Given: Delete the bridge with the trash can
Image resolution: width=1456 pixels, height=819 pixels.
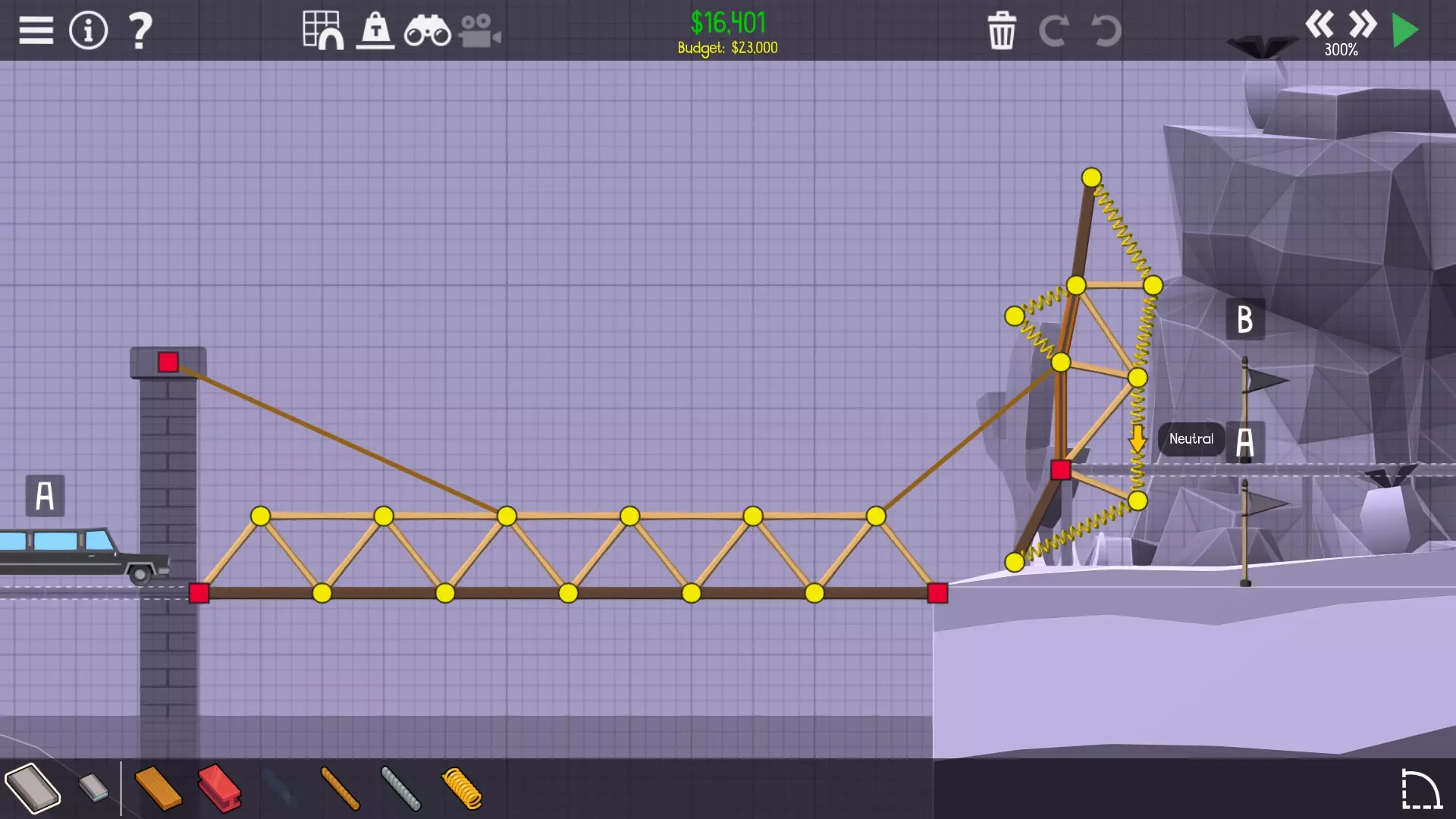Looking at the screenshot, I should pyautogui.click(x=1002, y=31).
